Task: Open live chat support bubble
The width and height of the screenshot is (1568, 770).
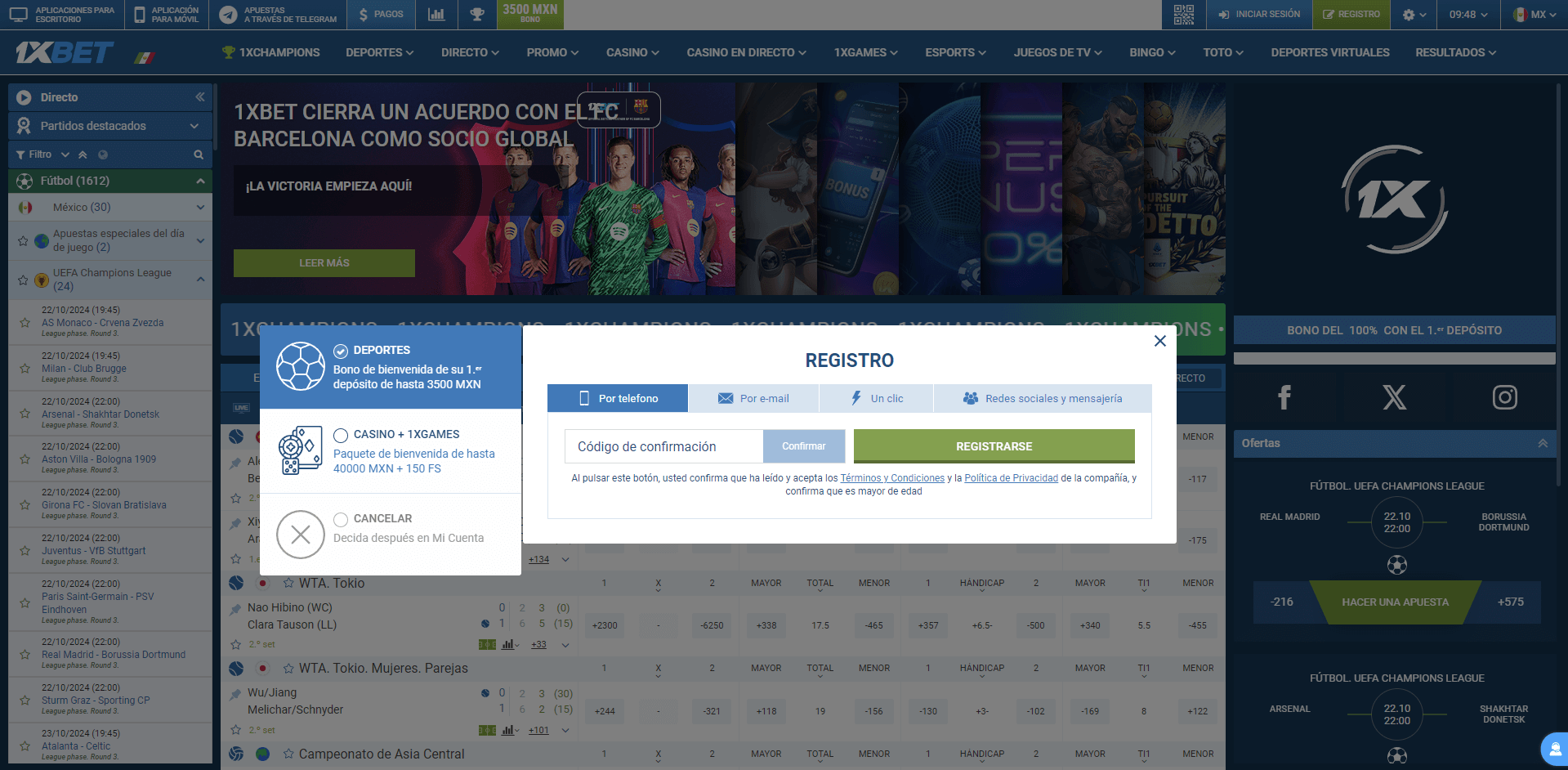Action: (1554, 750)
